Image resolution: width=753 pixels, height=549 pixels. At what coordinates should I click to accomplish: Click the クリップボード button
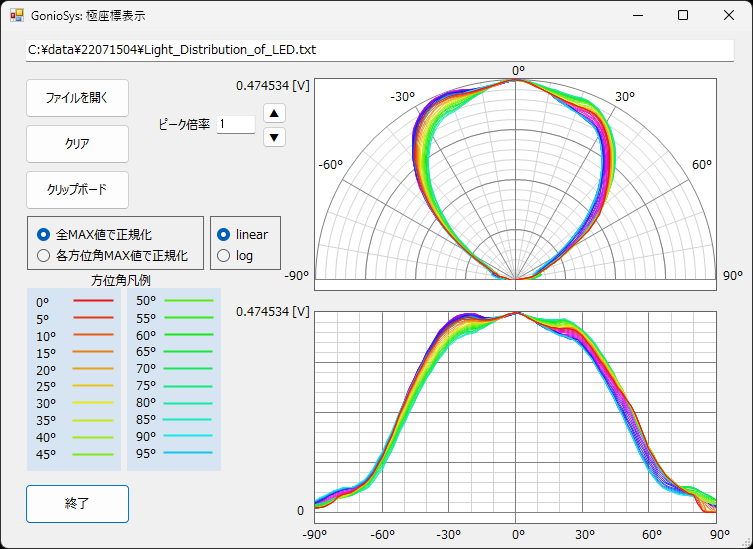77,190
